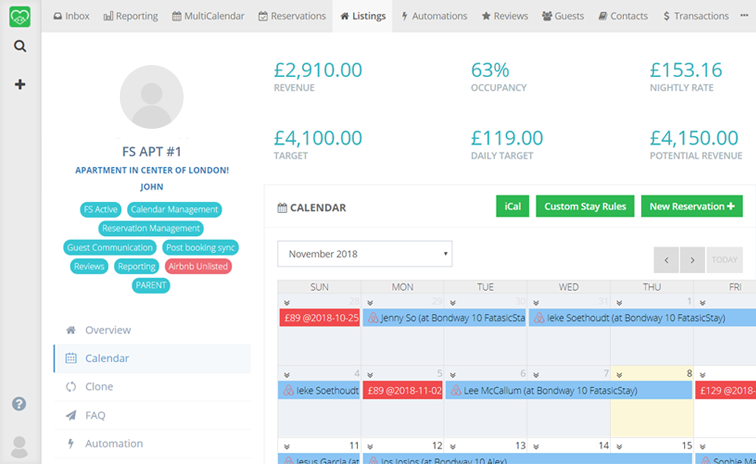Open Ieke Soethoudt reservation in first week
The width and height of the screenshot is (756, 464).
pyautogui.click(x=642, y=318)
